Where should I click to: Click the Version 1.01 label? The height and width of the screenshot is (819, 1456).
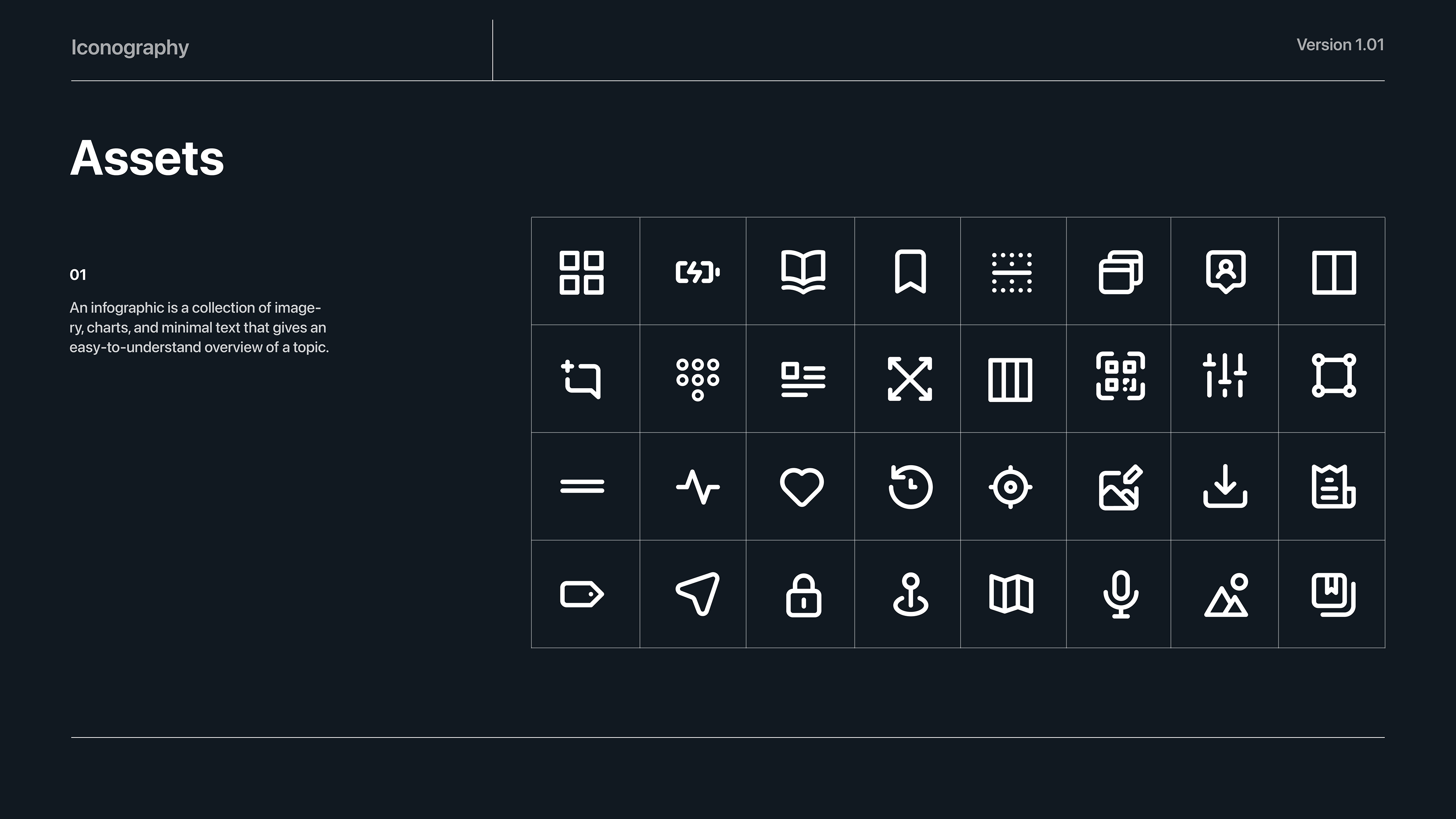coord(1340,45)
